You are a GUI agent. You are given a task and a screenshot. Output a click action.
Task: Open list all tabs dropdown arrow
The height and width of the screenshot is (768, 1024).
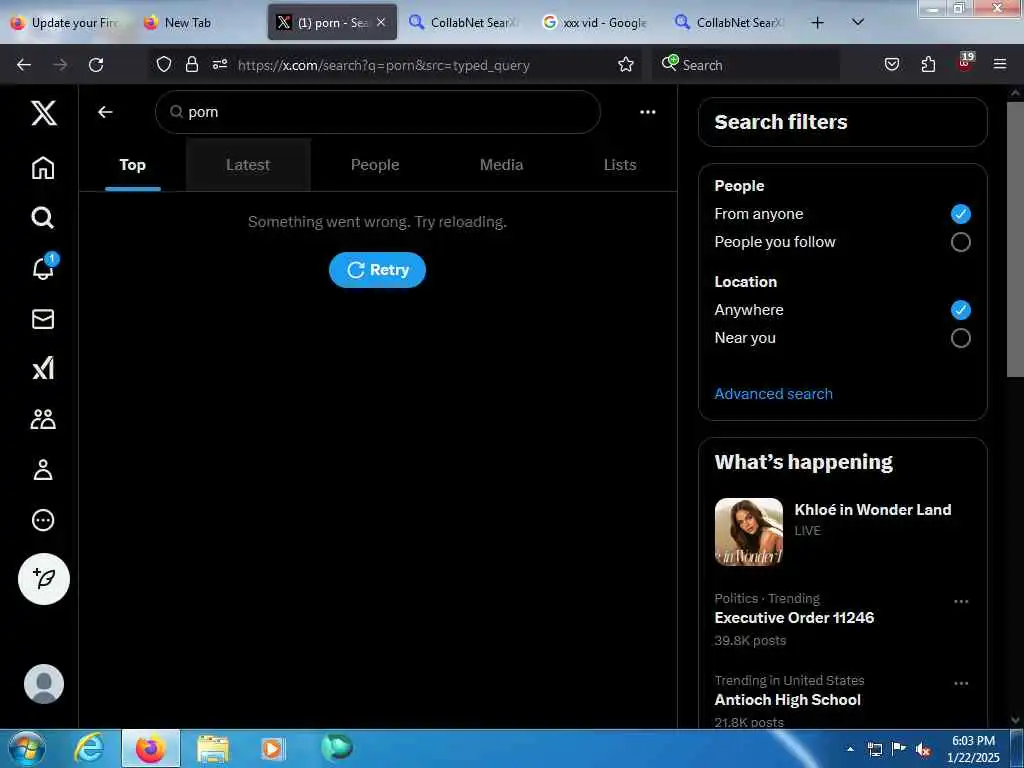coord(858,23)
